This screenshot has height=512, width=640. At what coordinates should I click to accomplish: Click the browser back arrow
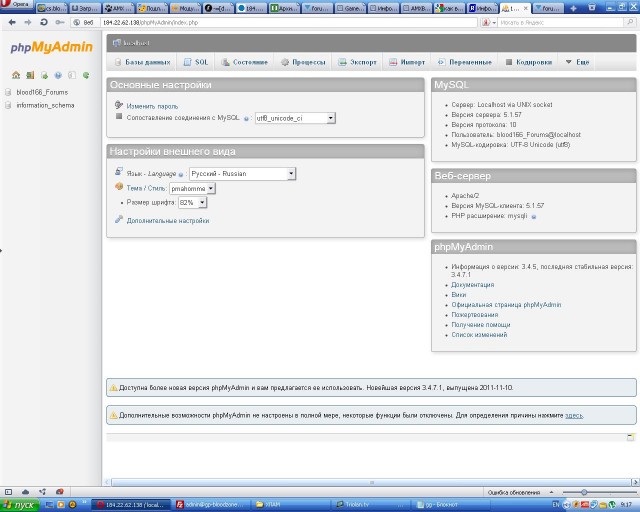click(12, 22)
